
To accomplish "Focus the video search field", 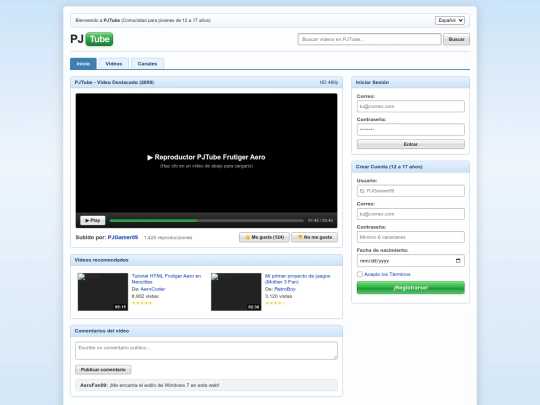I will point(369,39).
